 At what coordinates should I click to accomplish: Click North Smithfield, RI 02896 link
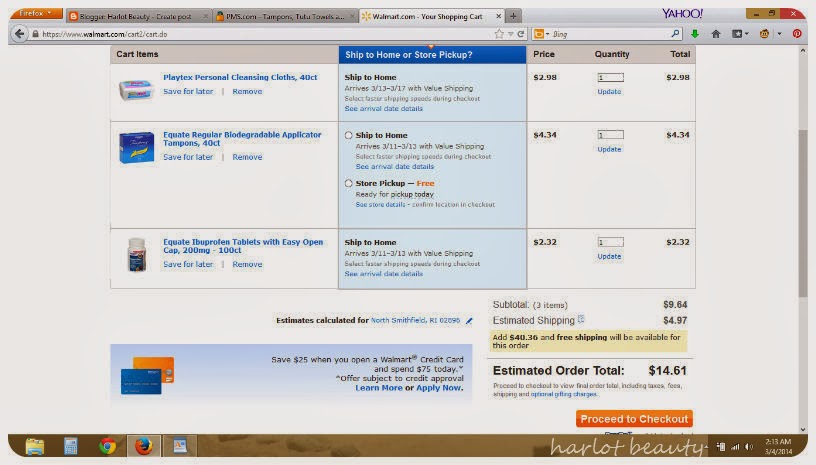click(415, 320)
